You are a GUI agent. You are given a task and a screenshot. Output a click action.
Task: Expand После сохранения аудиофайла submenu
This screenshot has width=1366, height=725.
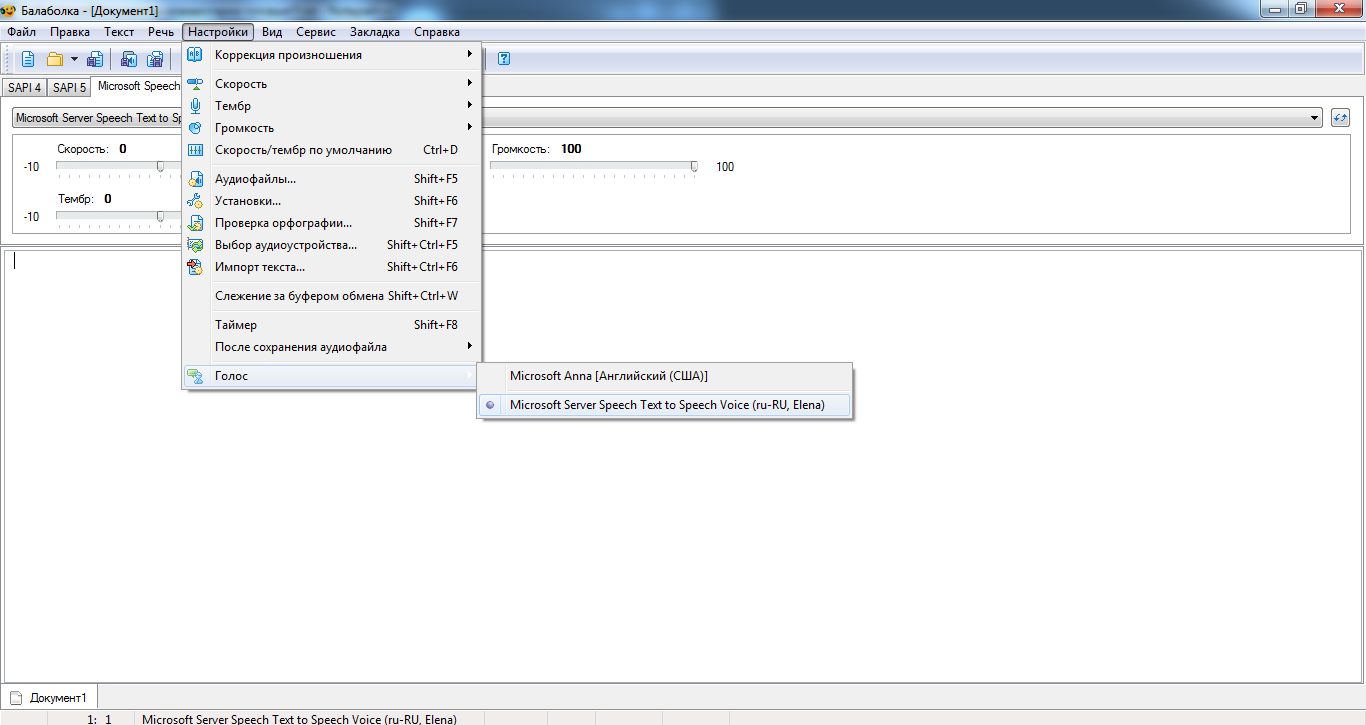coord(331,347)
